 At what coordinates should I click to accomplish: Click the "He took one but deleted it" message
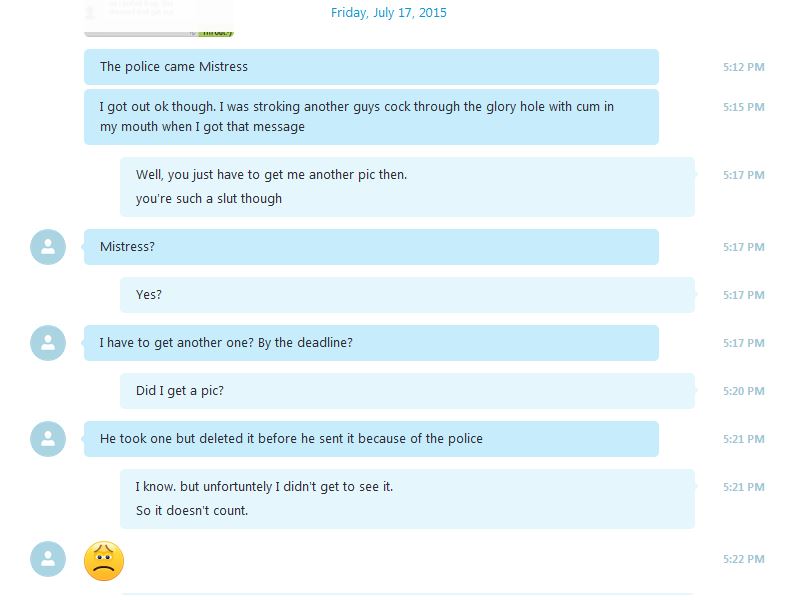point(371,439)
